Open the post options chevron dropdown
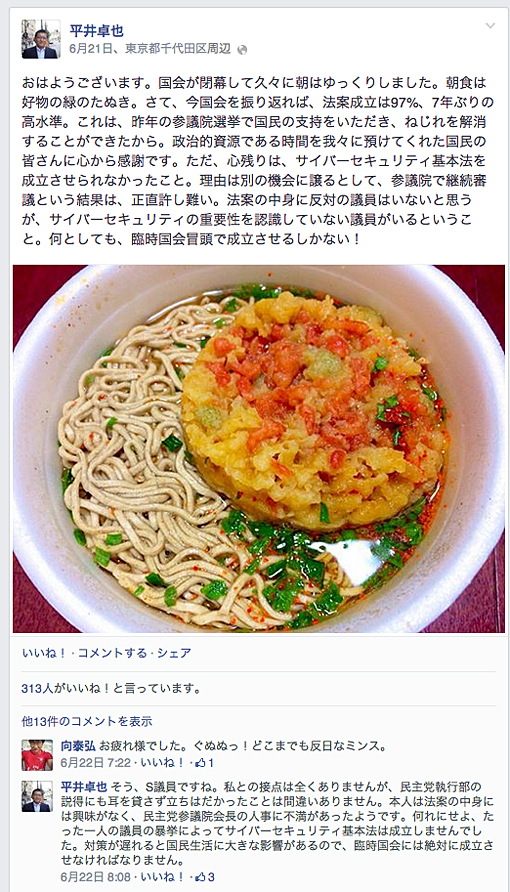 [x=490, y=26]
